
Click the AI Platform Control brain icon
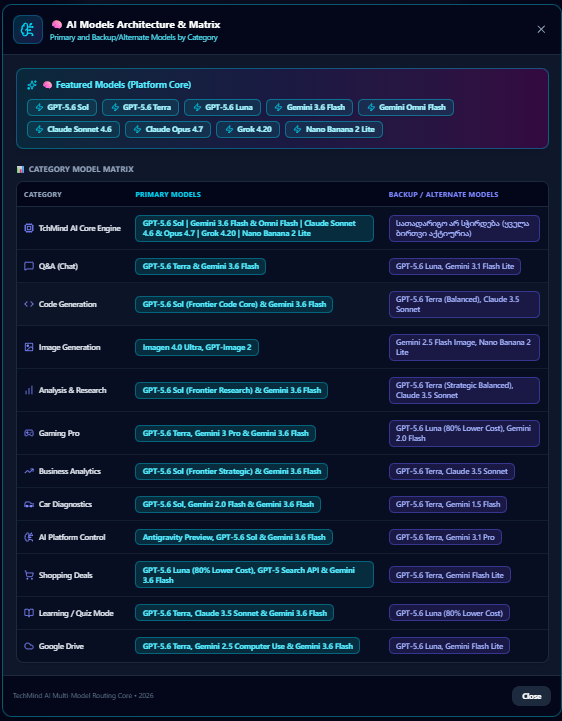pos(29,537)
